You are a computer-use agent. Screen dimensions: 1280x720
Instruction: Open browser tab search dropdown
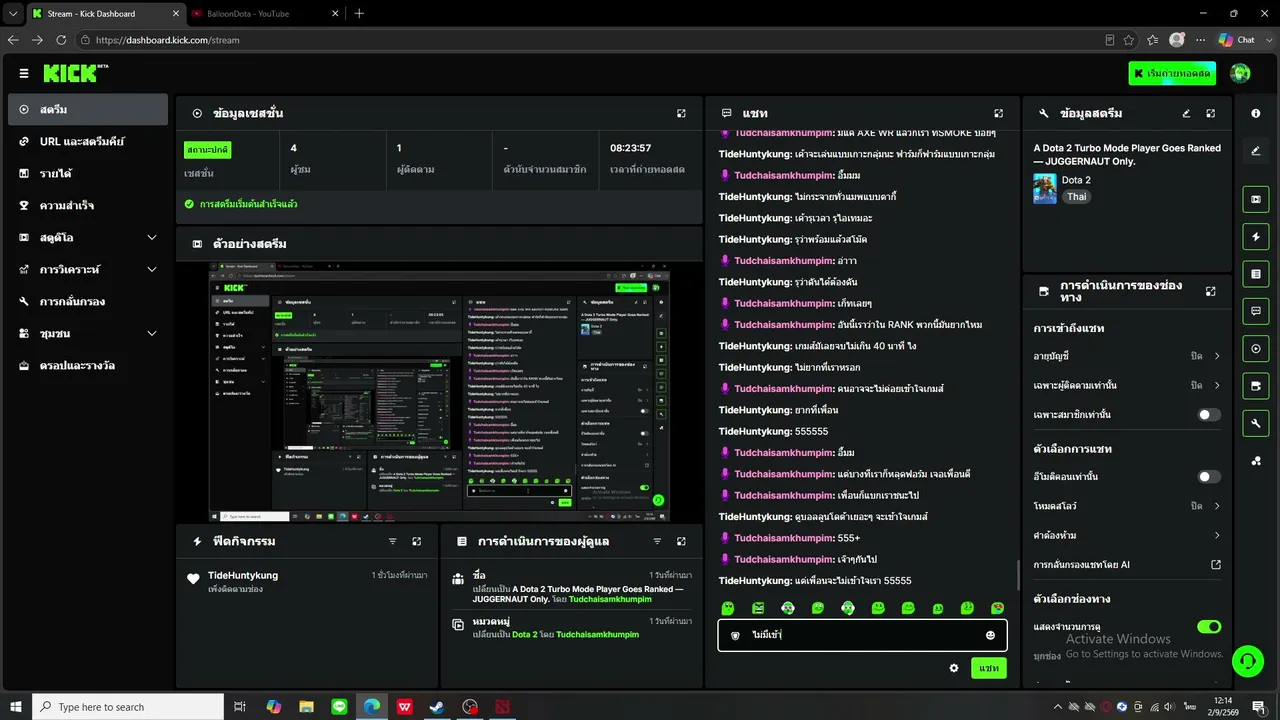(13, 13)
